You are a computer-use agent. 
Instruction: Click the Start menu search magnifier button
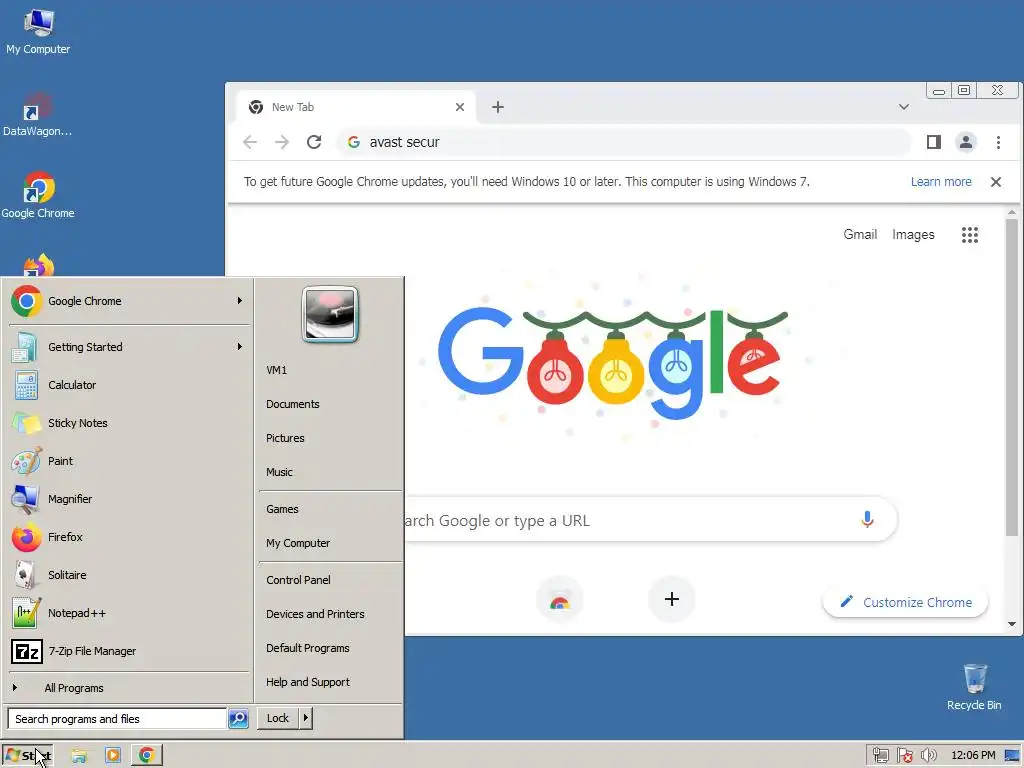[238, 719]
